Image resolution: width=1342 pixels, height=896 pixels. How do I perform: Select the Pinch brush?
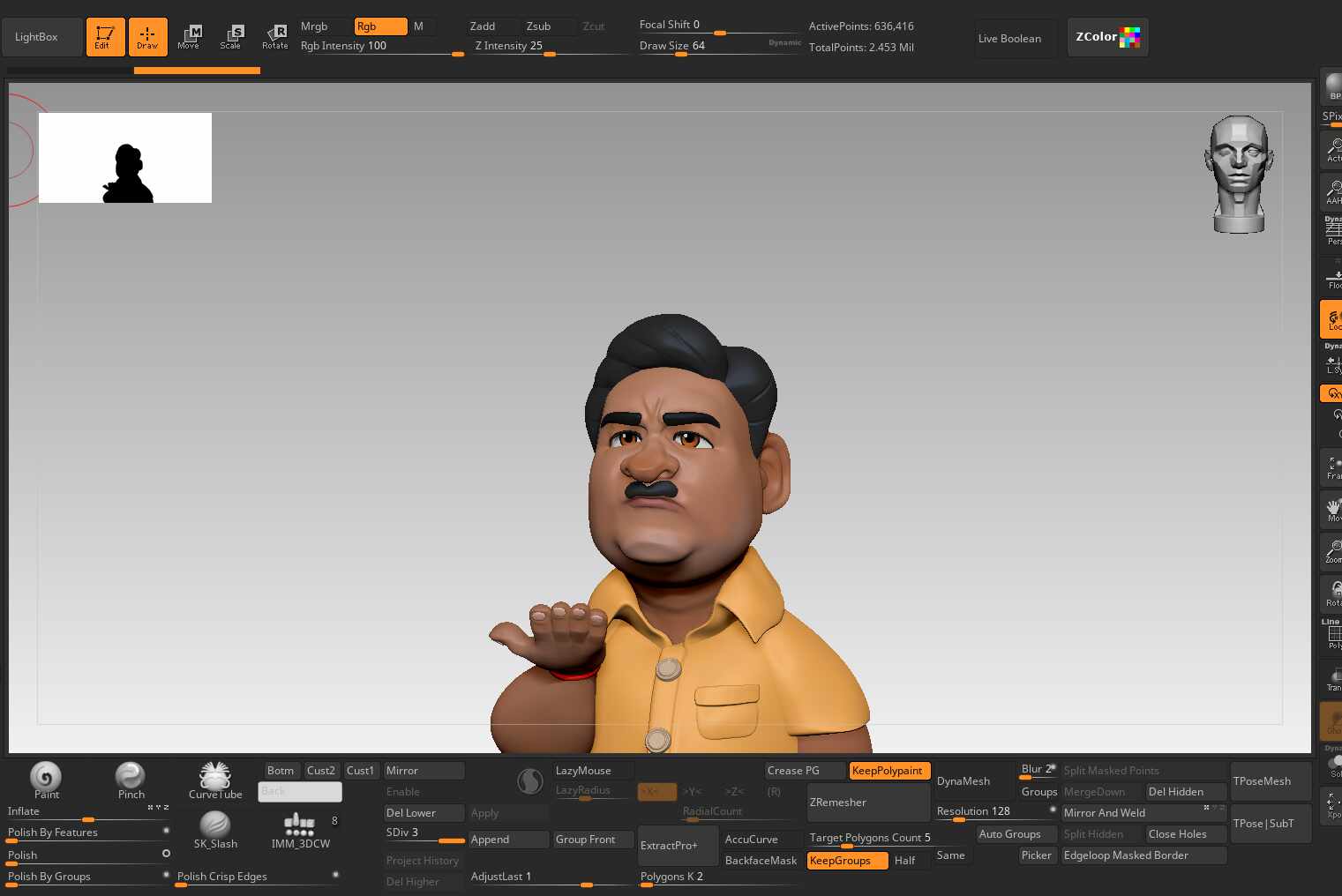(x=131, y=776)
